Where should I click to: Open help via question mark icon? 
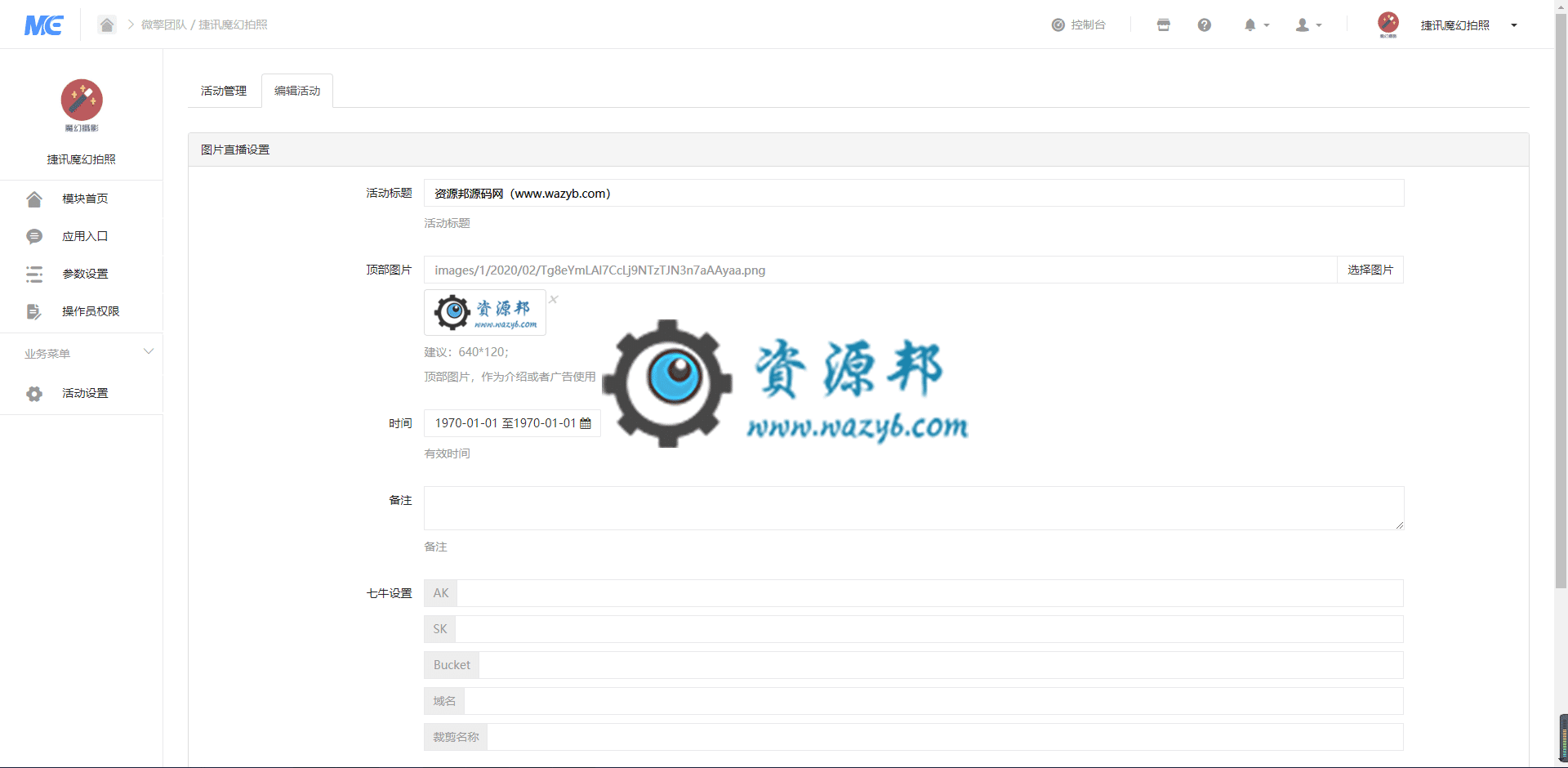pos(1205,25)
